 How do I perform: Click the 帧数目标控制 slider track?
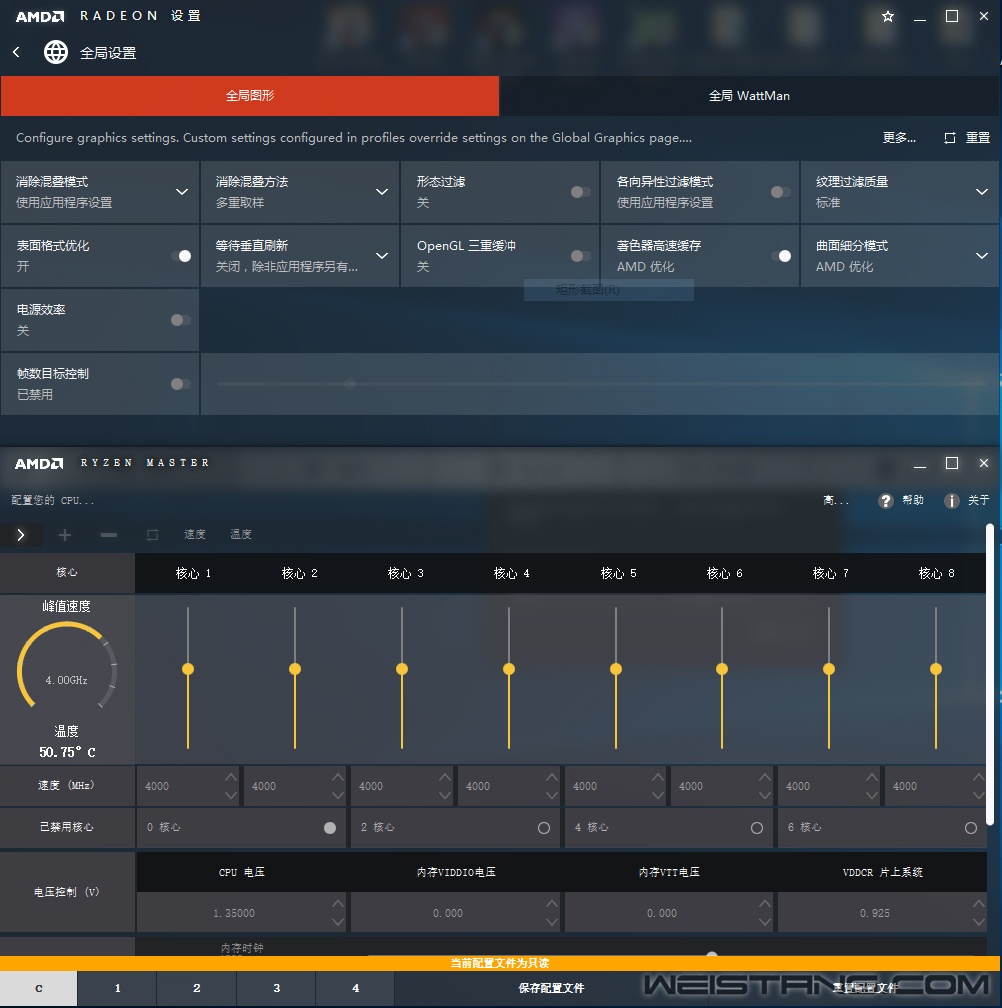(x=602, y=384)
